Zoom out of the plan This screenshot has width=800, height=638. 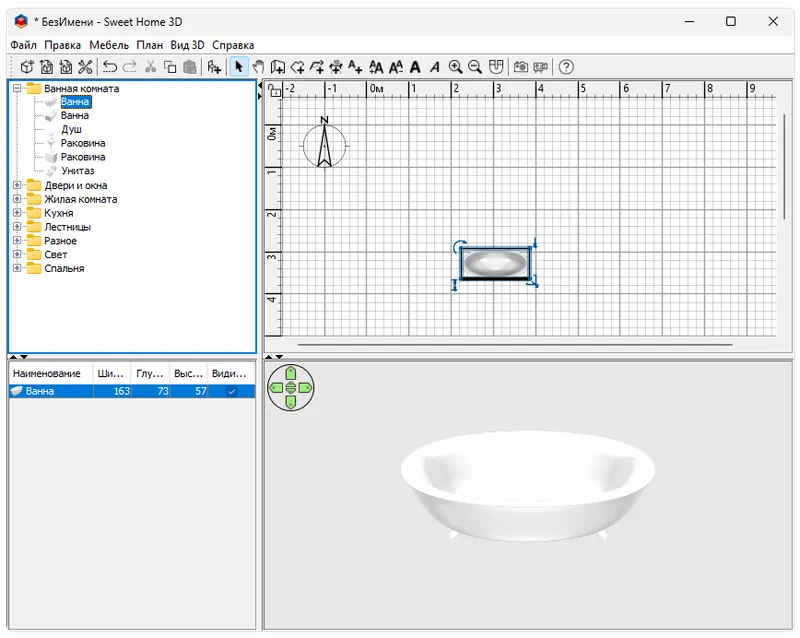click(475, 67)
